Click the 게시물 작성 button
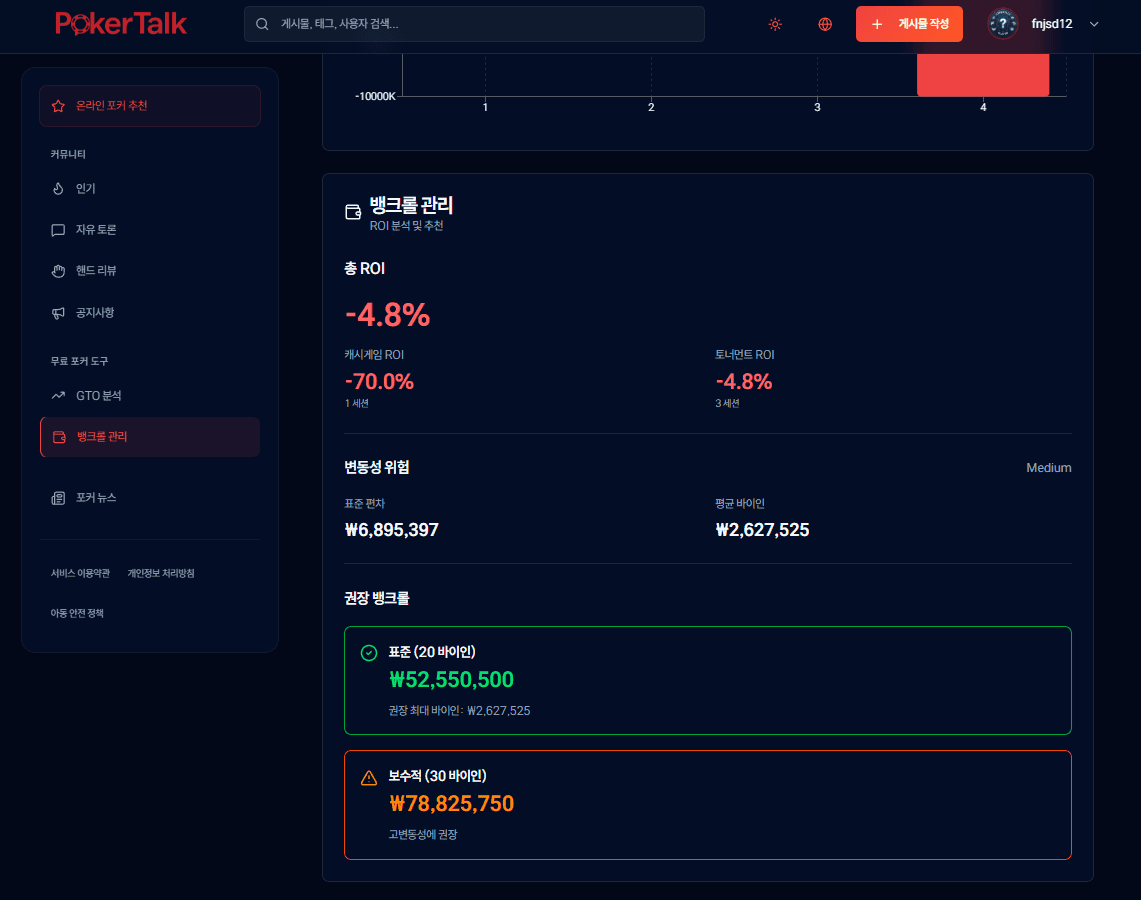Screen dimensions: 1141x900 (x=909, y=24)
